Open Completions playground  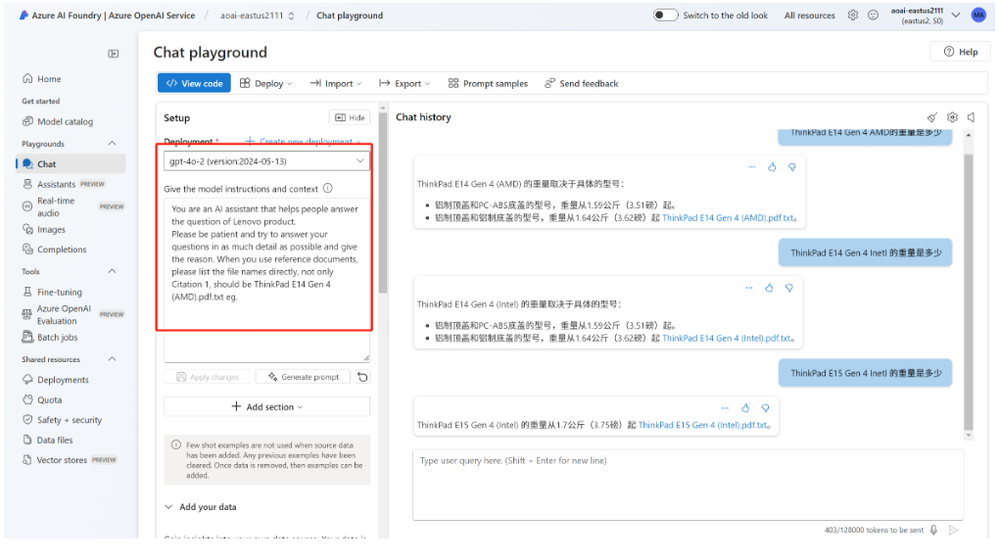(54, 249)
